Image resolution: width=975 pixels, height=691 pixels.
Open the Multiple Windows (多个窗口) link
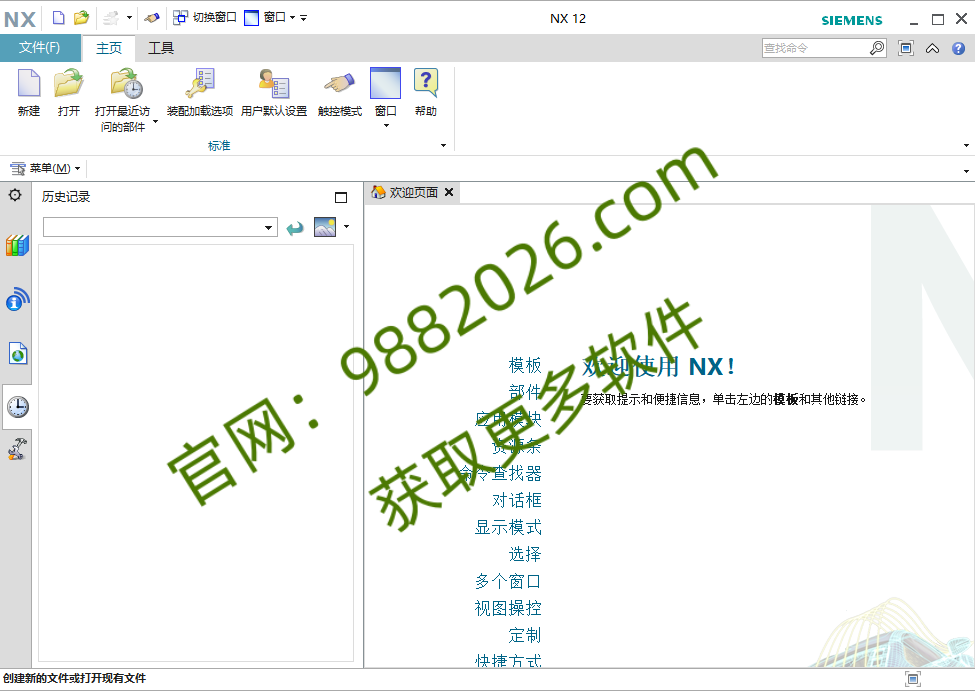(508, 582)
